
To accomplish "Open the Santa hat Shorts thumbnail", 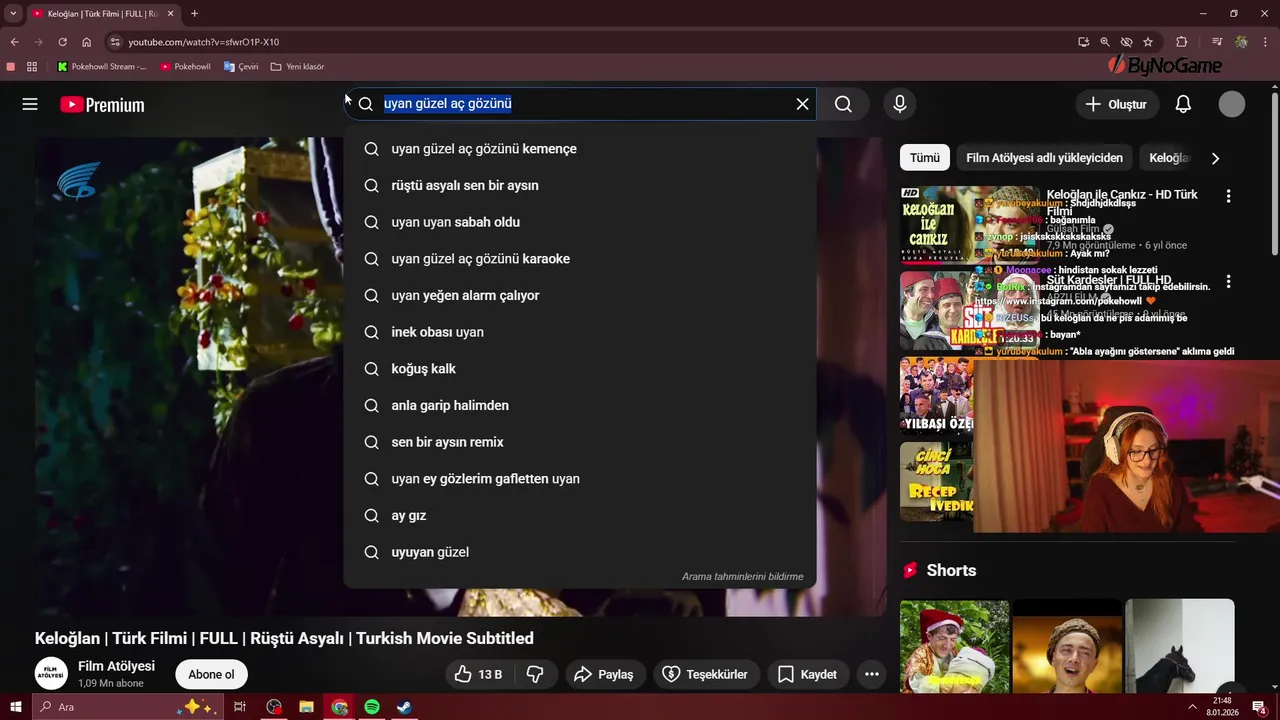I will pos(954,646).
